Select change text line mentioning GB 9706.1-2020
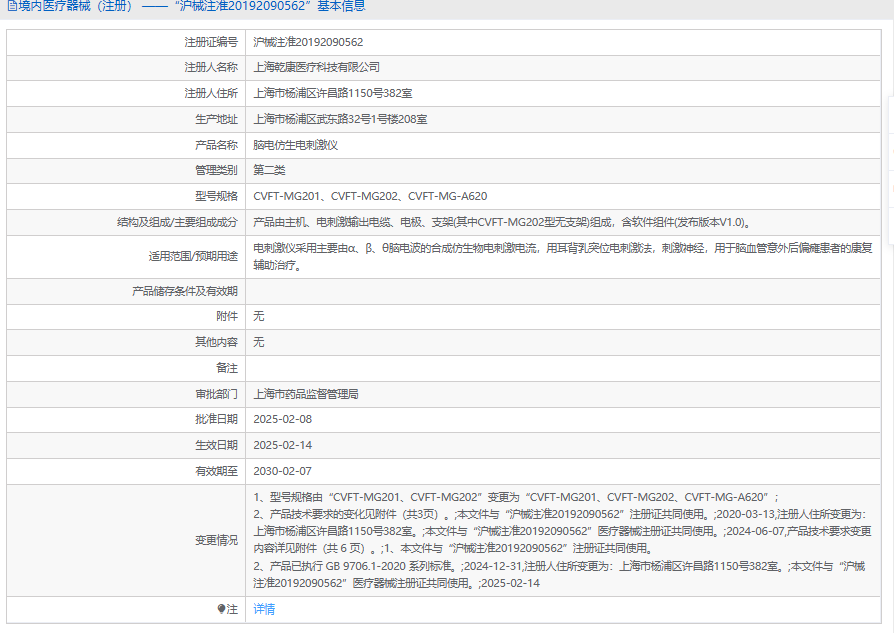894x633 pixels. [x=559, y=566]
